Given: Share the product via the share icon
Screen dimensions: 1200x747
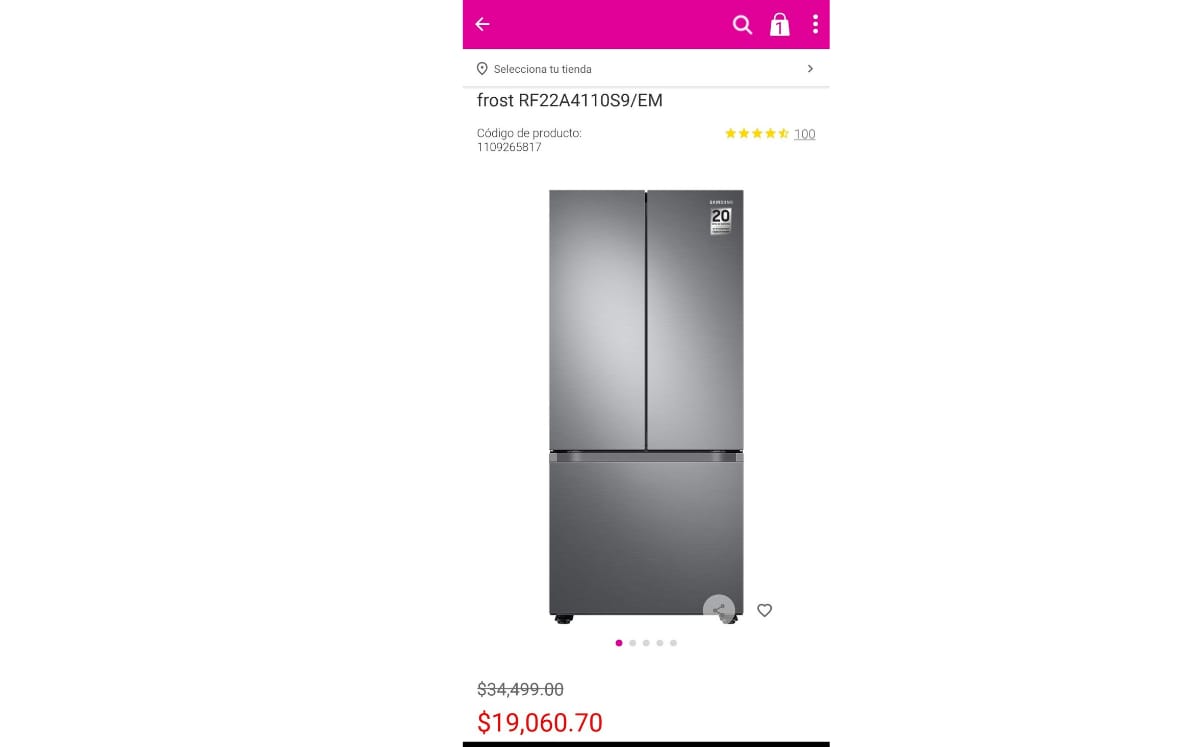Looking at the screenshot, I should tap(719, 609).
